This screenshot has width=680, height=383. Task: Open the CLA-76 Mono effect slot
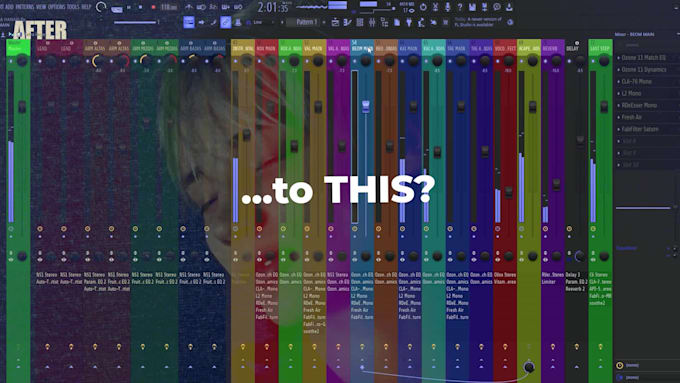643,81
